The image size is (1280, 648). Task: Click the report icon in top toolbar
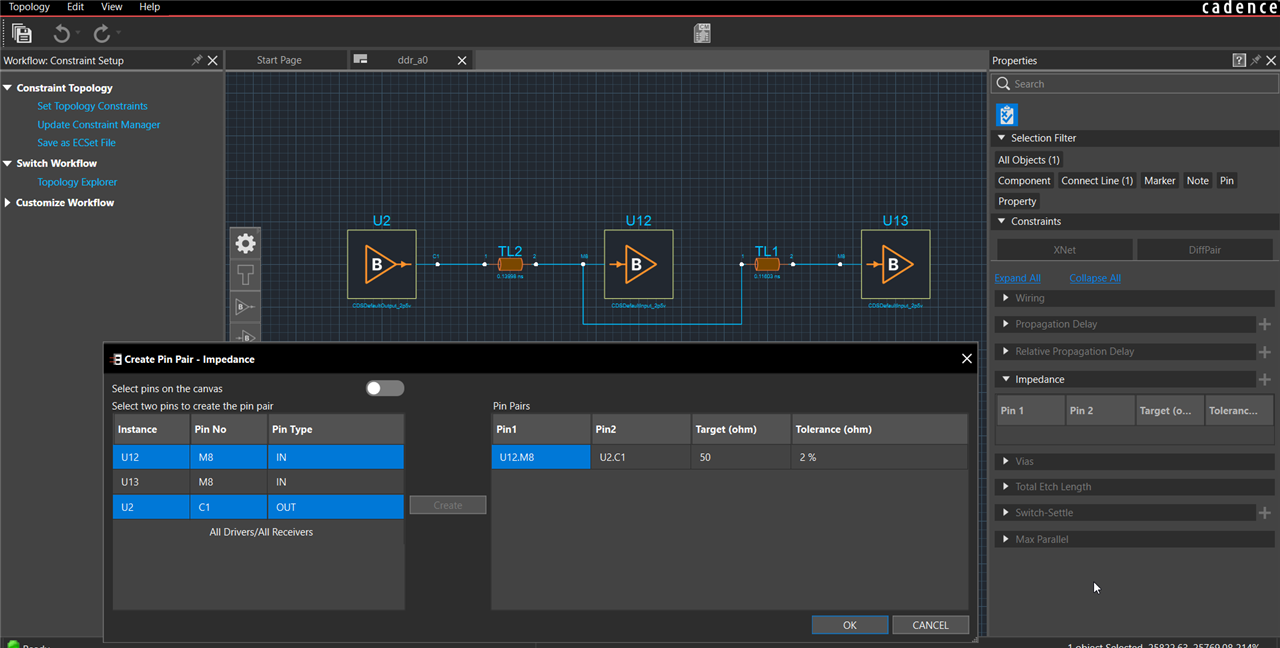pyautogui.click(x=702, y=34)
